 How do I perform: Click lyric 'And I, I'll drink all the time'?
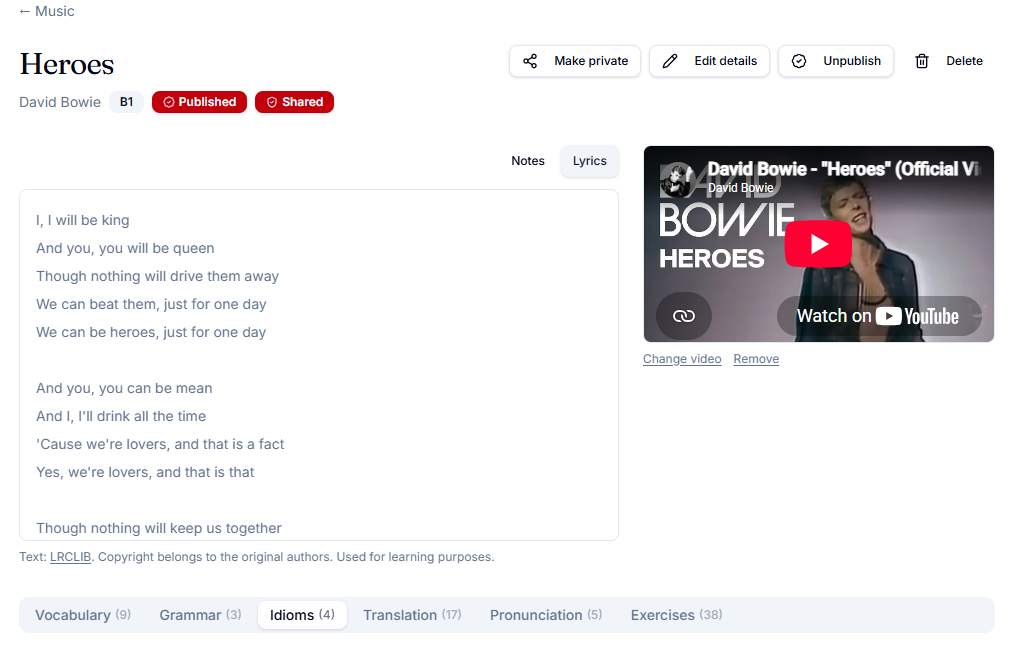(121, 416)
